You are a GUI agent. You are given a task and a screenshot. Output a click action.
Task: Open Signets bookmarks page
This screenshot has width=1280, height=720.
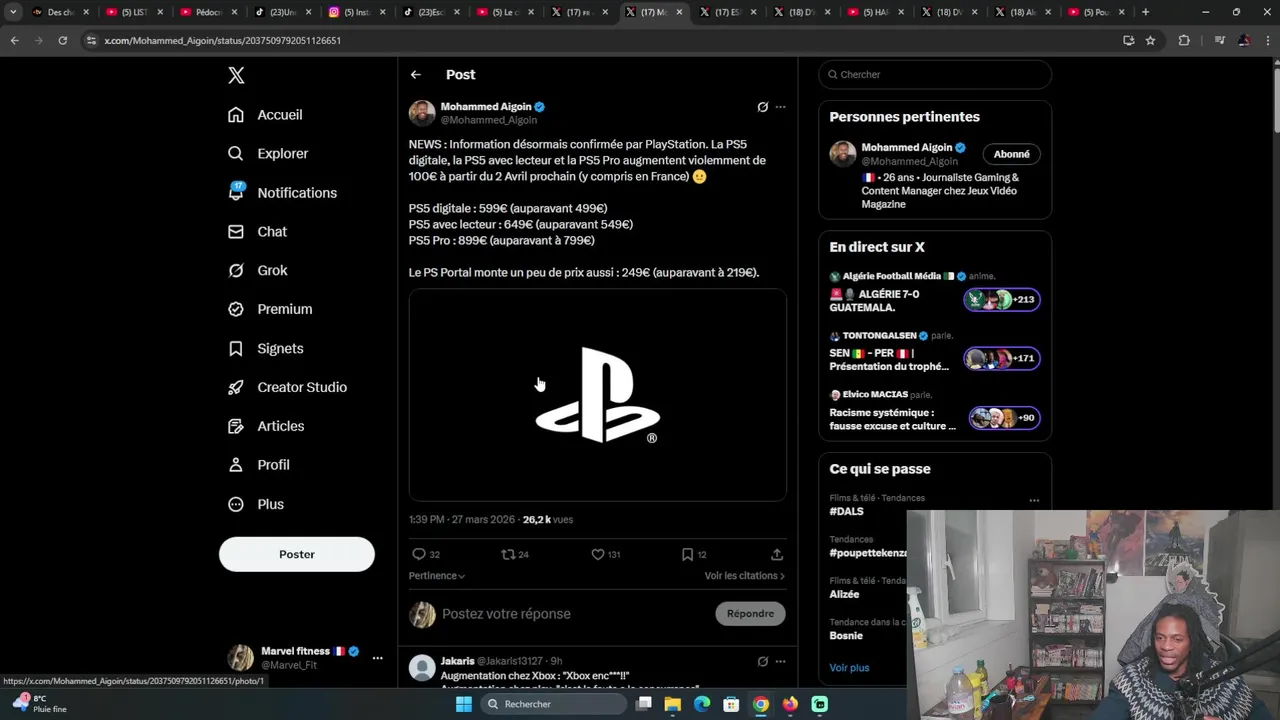[265, 349]
